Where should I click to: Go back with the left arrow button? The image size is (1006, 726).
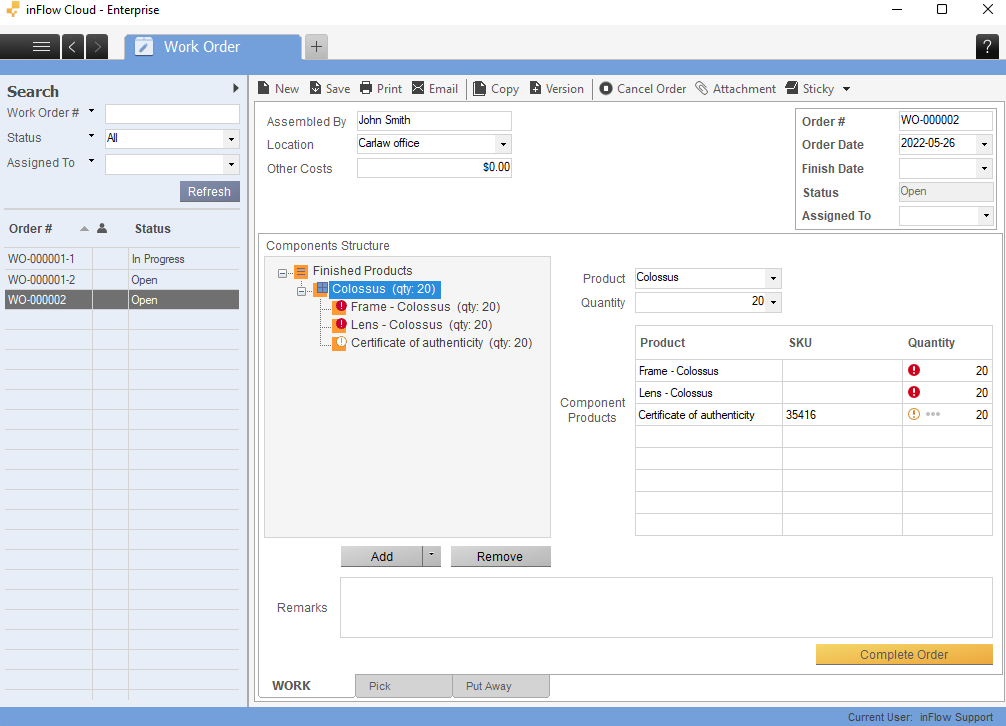tap(72, 47)
